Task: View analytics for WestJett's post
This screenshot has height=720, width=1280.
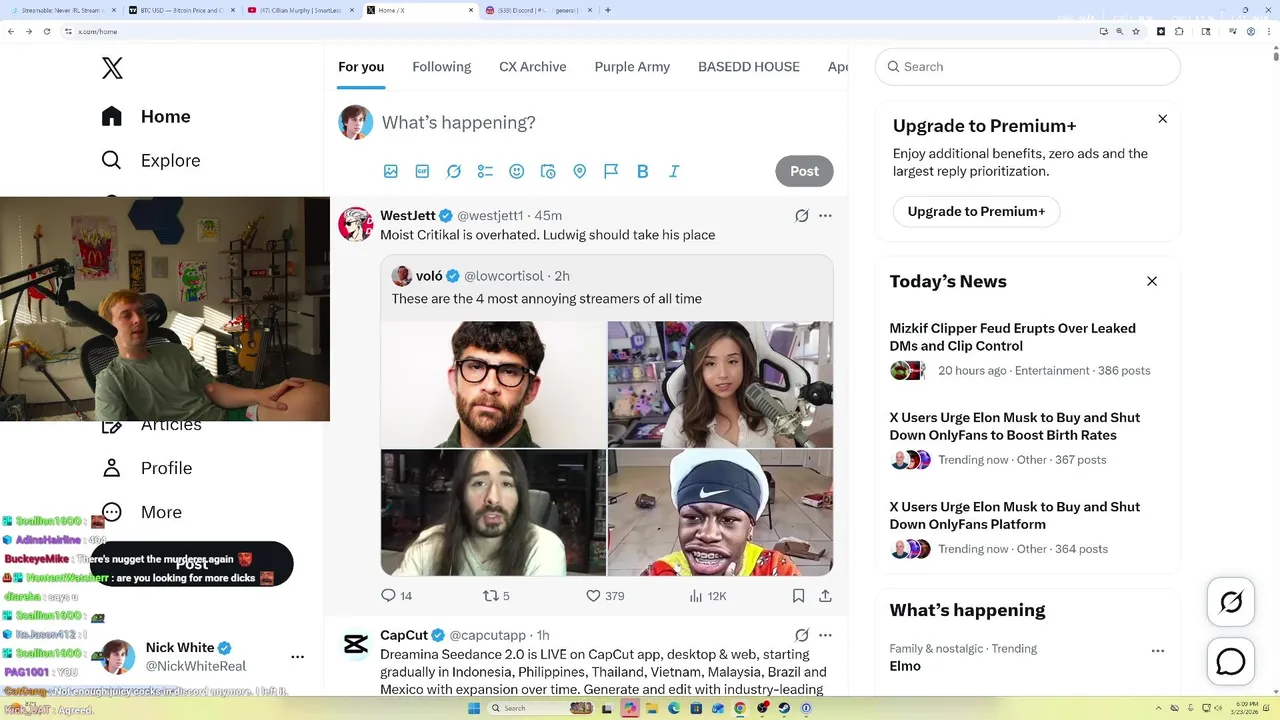Action: click(x=708, y=596)
